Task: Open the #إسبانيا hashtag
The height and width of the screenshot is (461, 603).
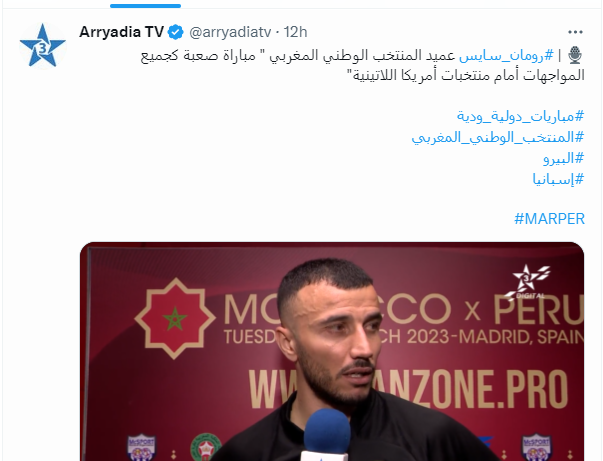Action: (x=558, y=179)
